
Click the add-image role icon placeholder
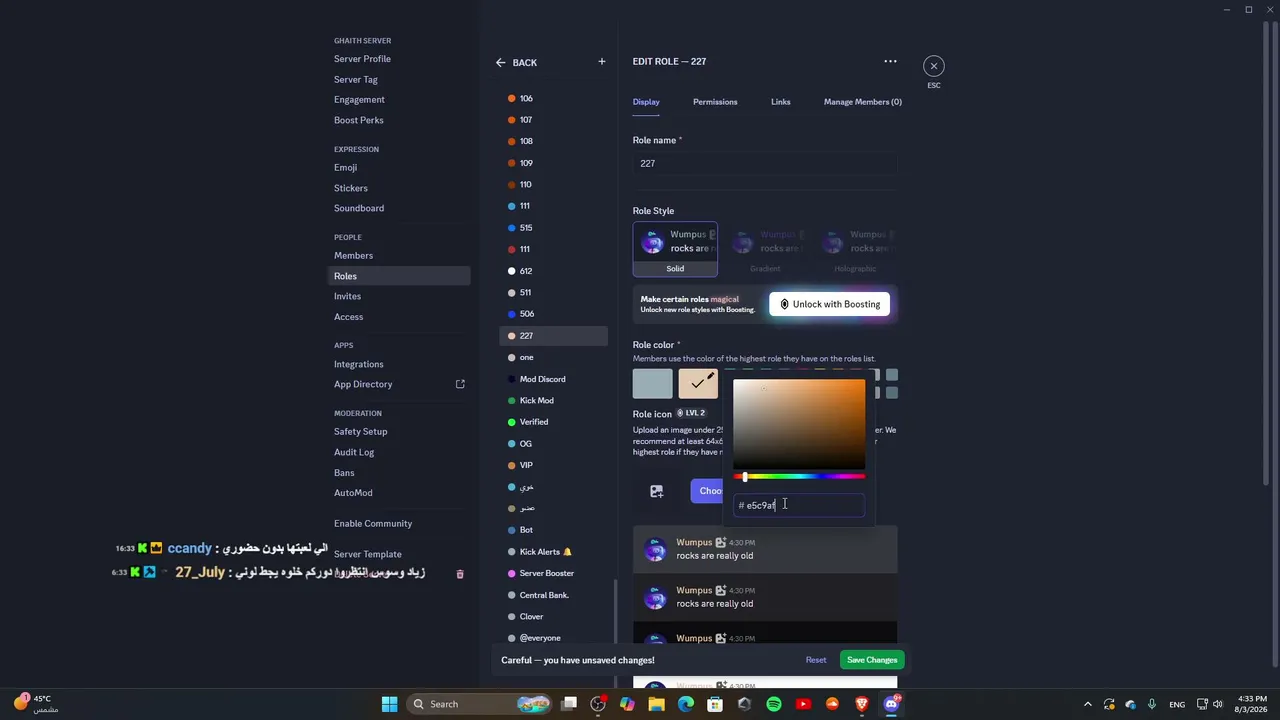click(656, 491)
